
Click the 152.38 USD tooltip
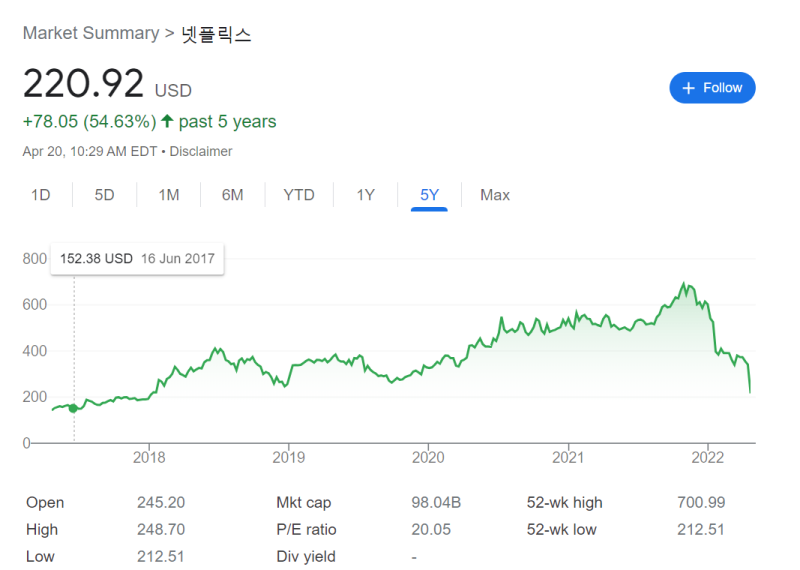137,259
